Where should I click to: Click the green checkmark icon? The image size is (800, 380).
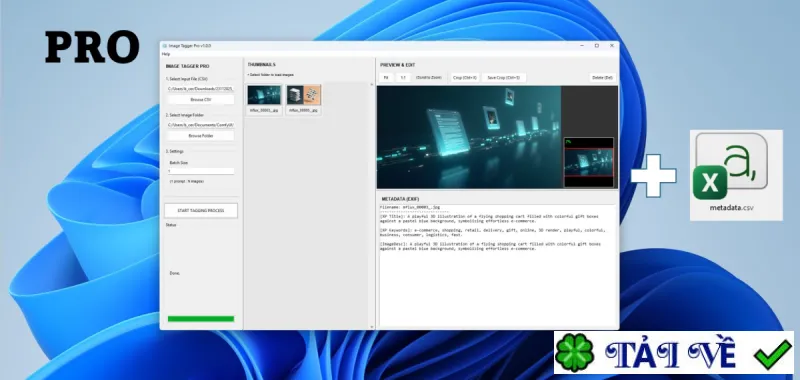(x=773, y=353)
